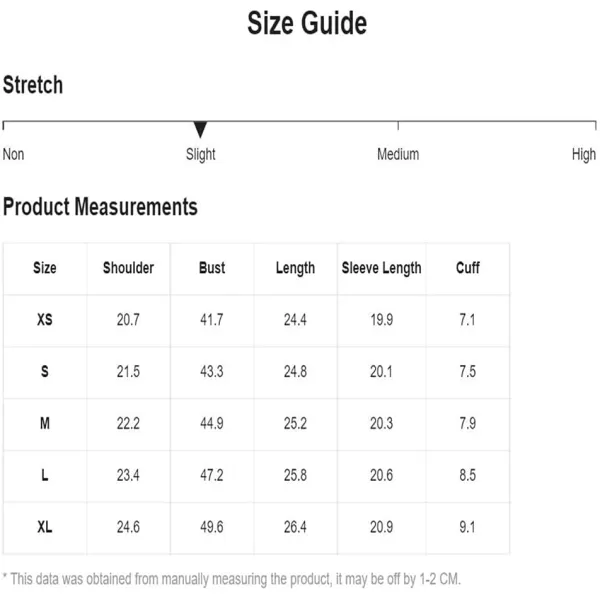The image size is (600, 600).
Task: Click the black stretch indicator triangle
Action: click(200, 129)
